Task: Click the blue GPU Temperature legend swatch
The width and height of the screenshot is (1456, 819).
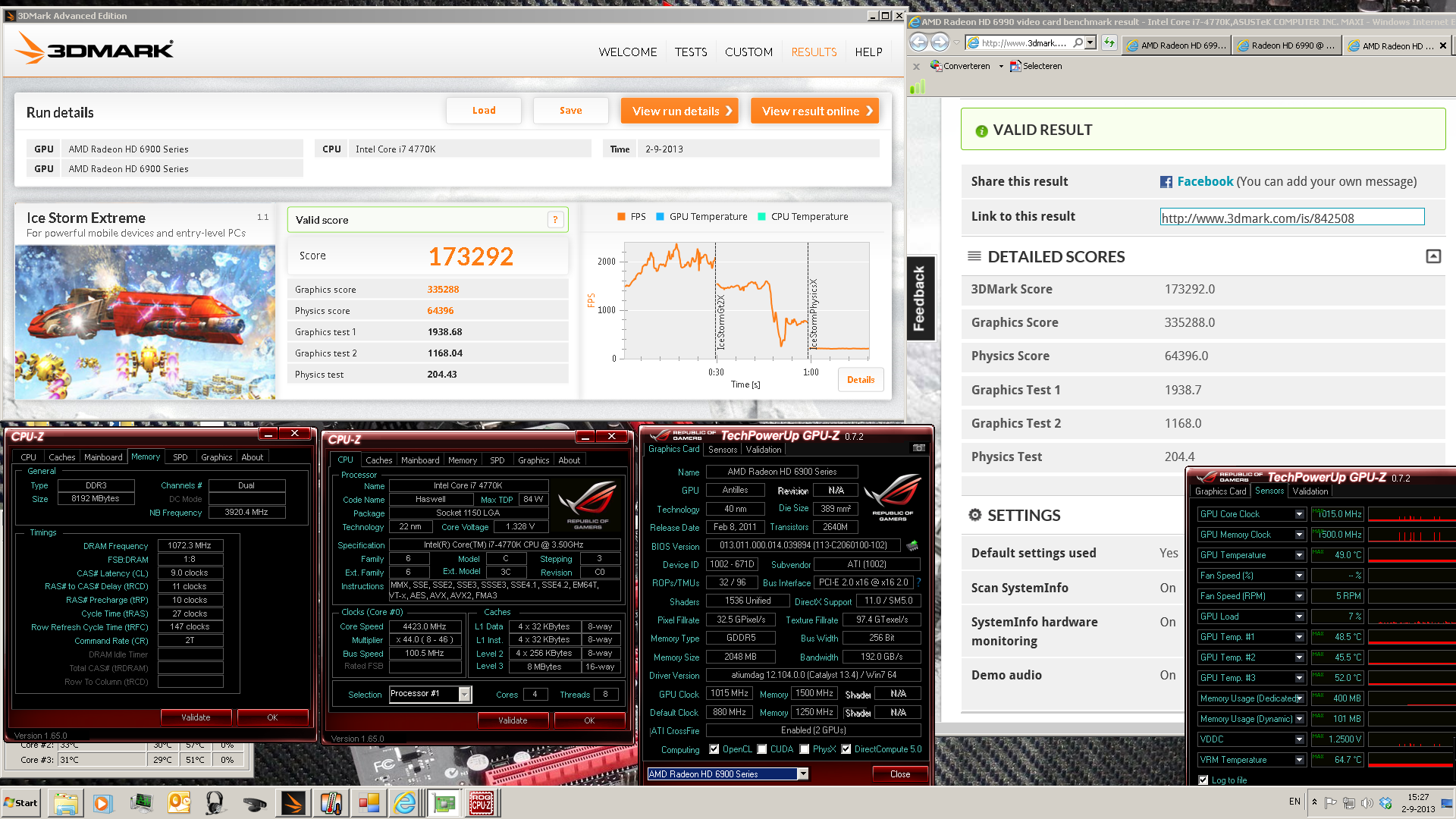Action: coord(660,217)
